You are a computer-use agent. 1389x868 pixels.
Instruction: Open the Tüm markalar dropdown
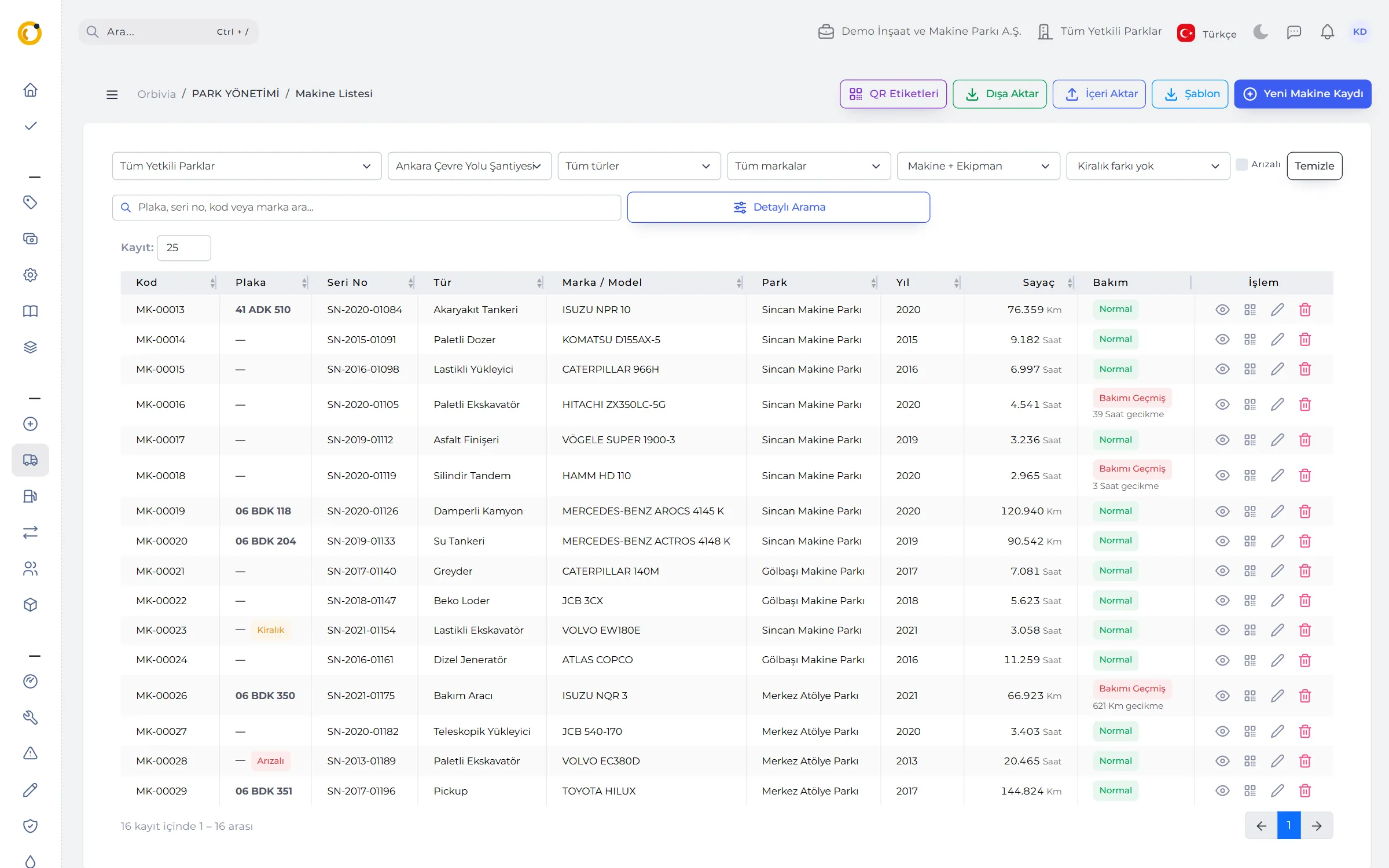(809, 166)
